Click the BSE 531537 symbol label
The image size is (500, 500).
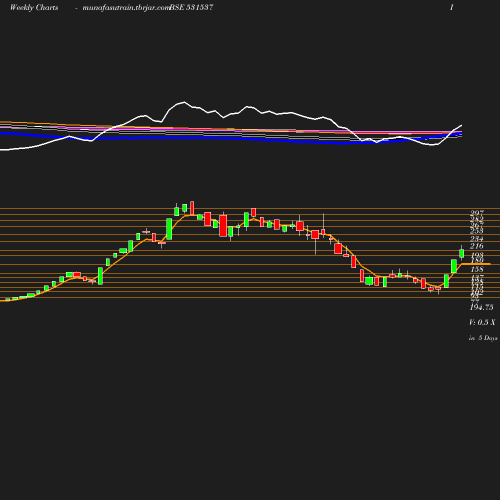tap(191, 7)
